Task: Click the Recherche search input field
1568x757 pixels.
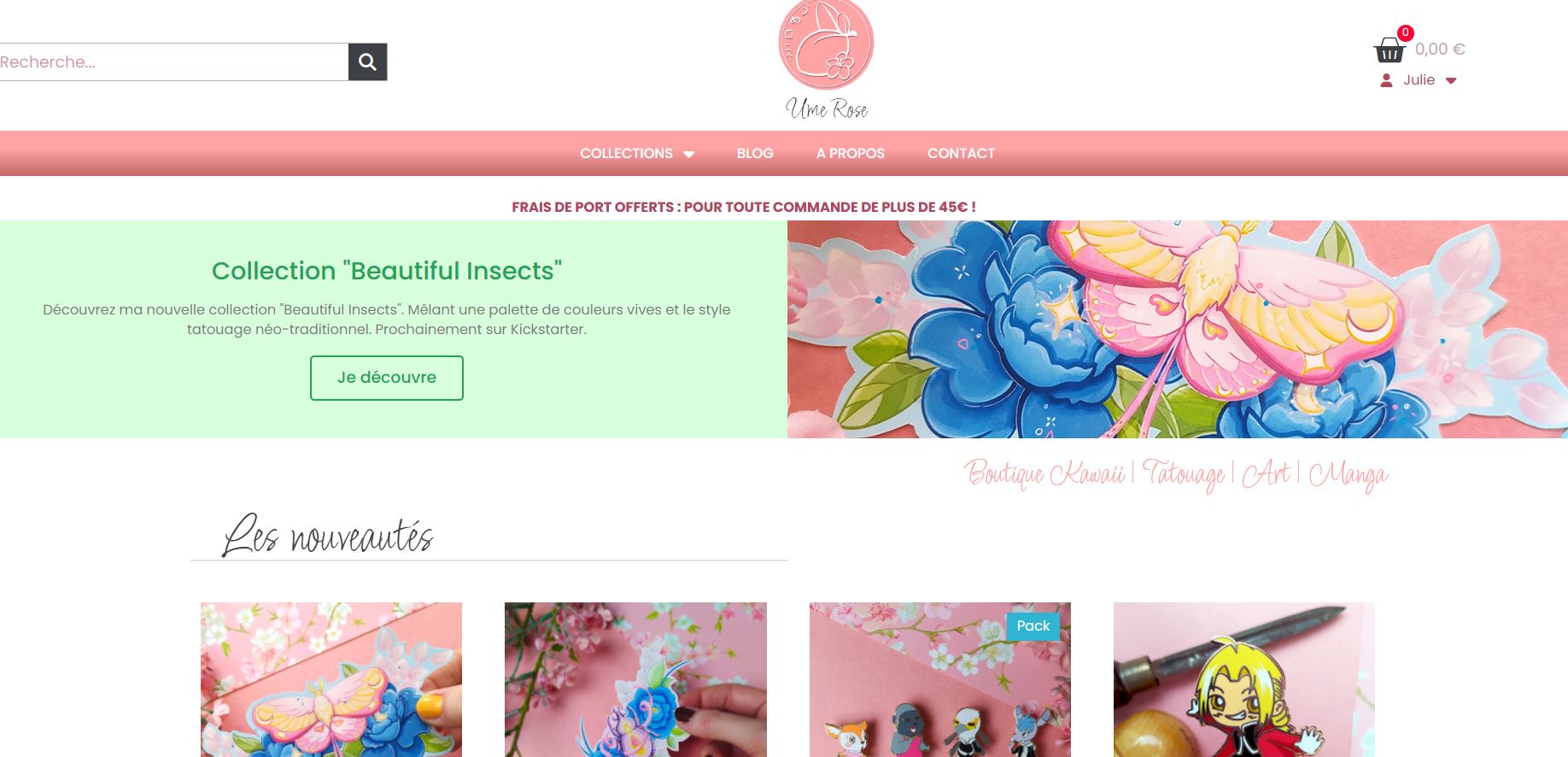Action: 174,62
